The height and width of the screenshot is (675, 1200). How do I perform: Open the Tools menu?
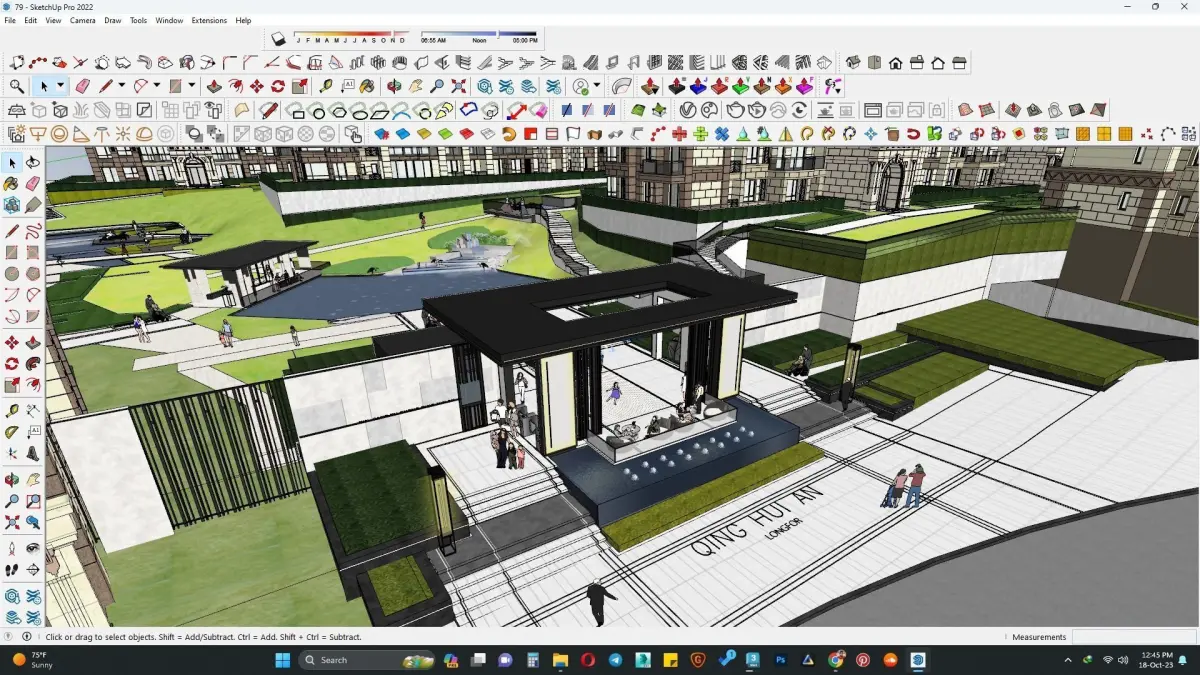click(x=138, y=20)
